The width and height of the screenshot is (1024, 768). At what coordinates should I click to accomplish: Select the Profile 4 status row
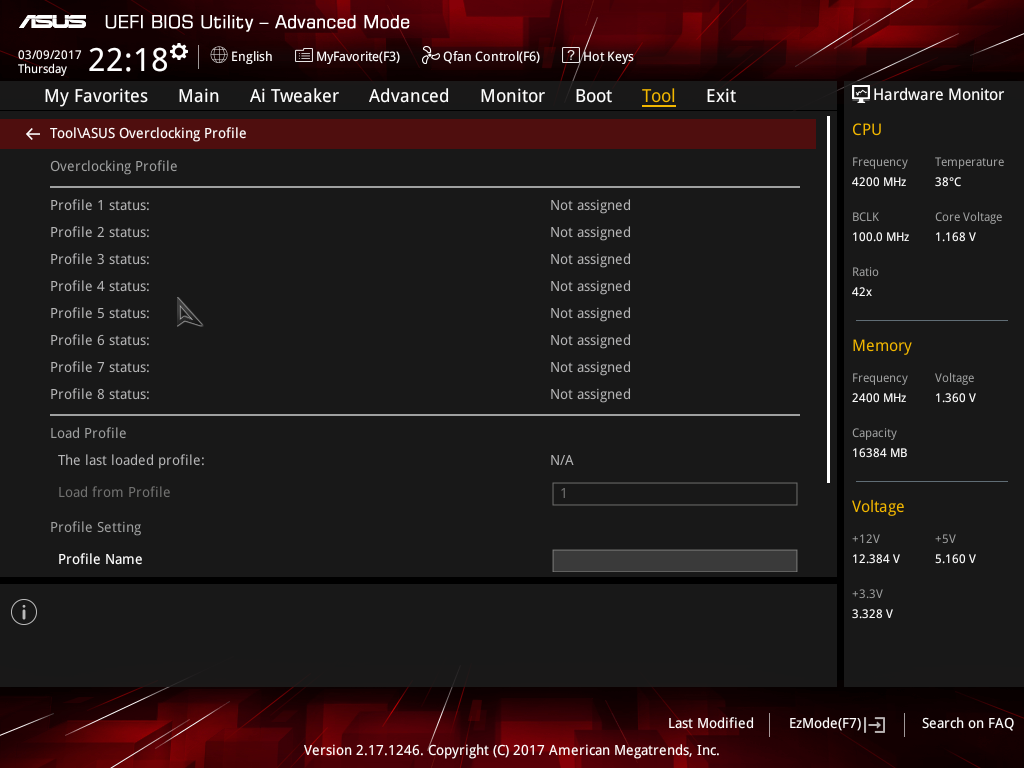pyautogui.click(x=424, y=286)
